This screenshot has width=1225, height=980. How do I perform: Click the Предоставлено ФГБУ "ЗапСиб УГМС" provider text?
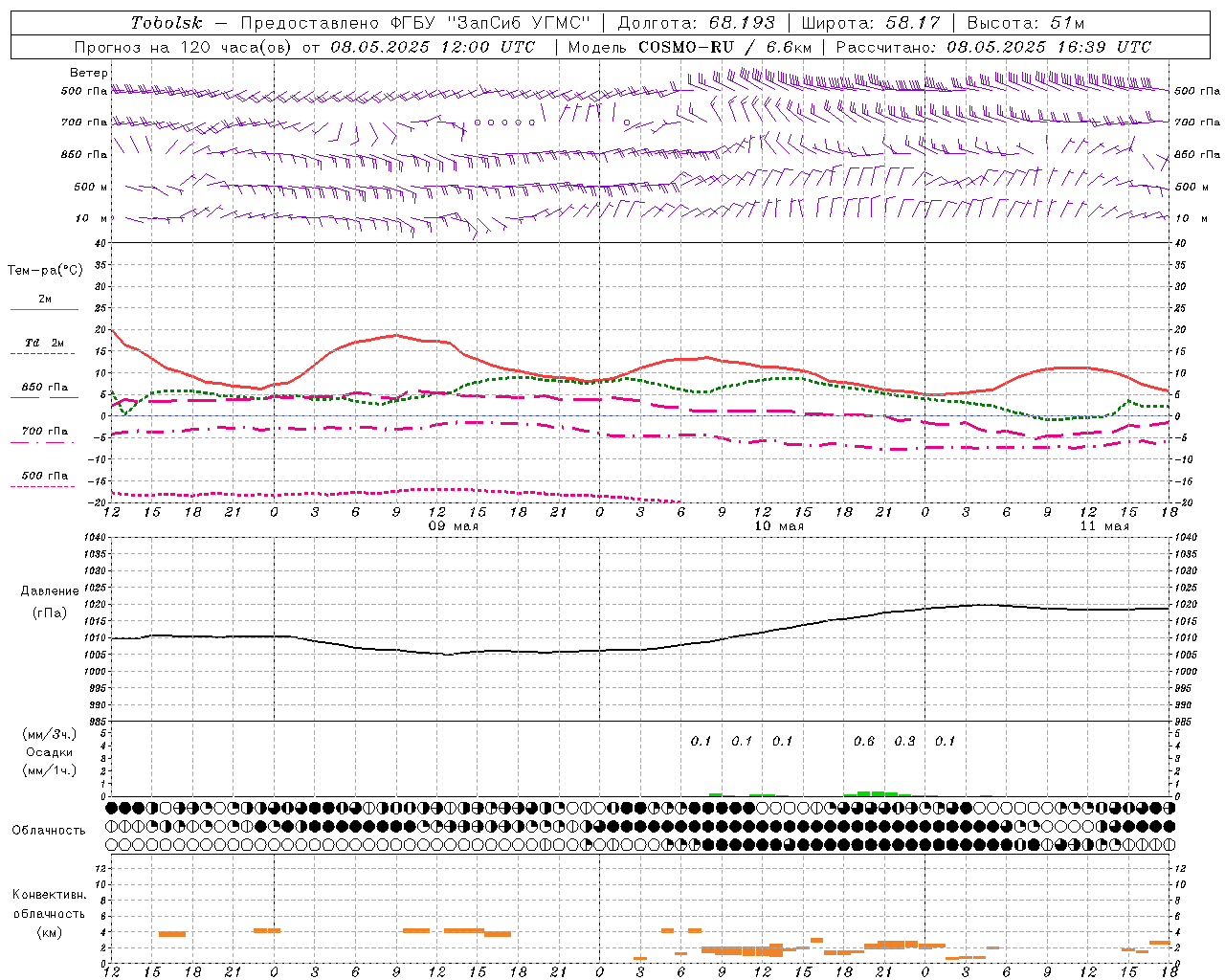pos(416,23)
